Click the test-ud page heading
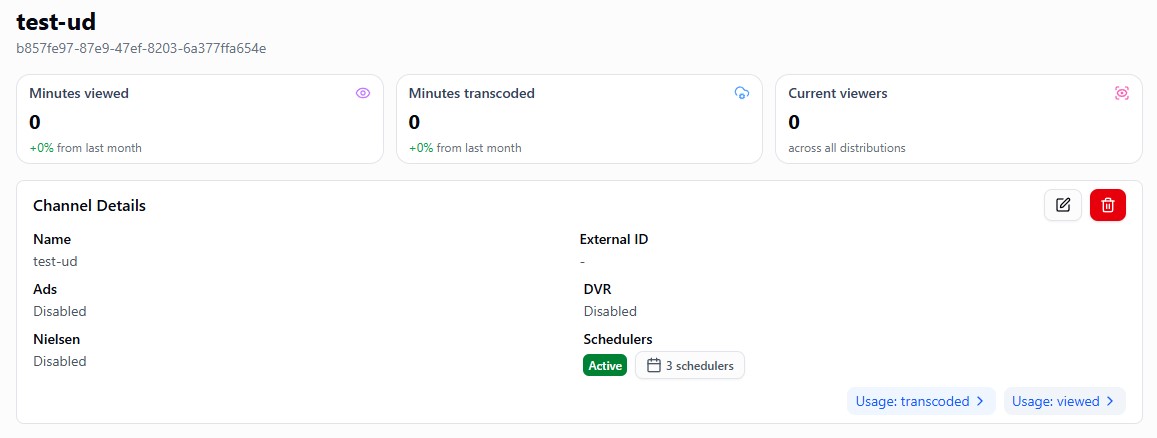This screenshot has height=438, width=1157. [x=56, y=20]
